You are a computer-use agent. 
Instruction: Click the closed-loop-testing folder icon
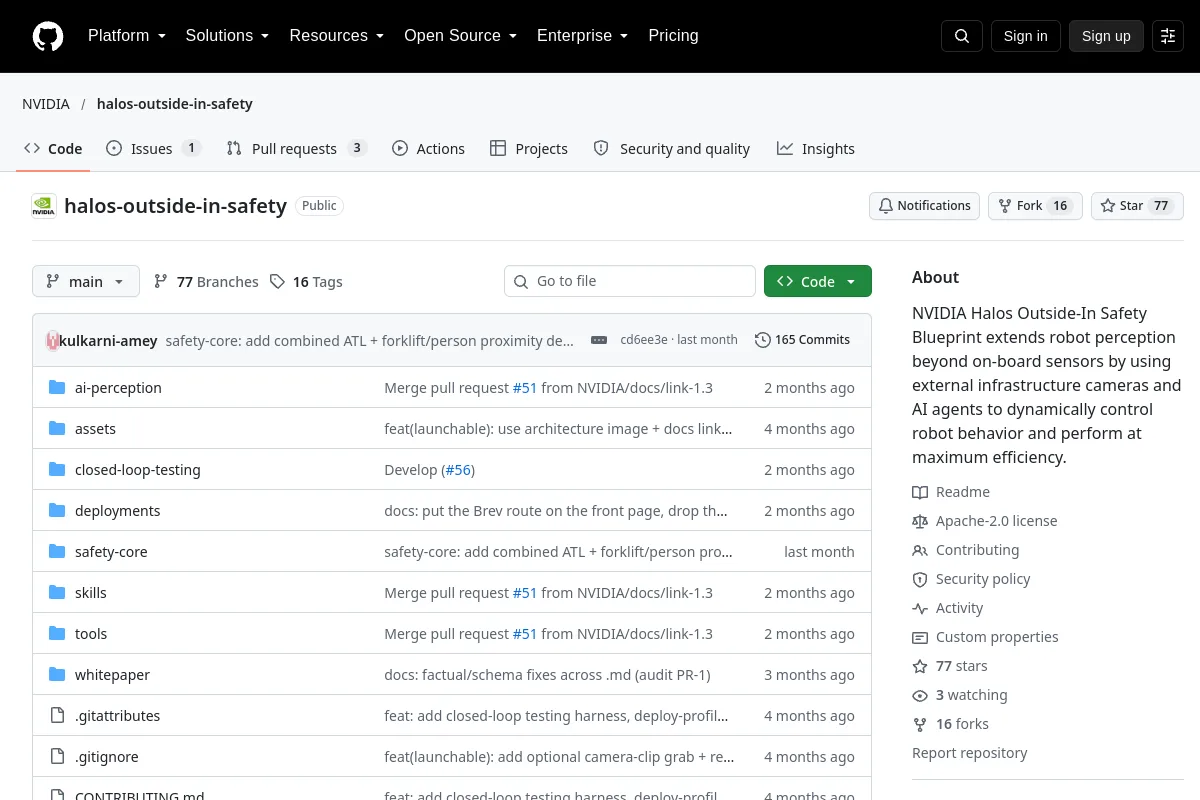[57, 469]
